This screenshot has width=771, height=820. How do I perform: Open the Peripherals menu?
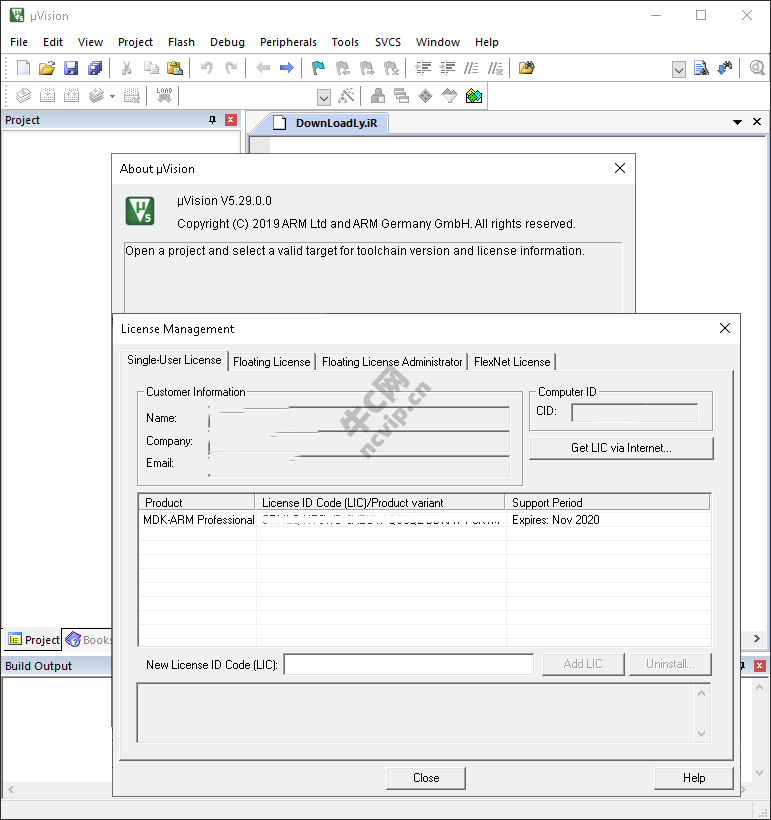pyautogui.click(x=288, y=42)
